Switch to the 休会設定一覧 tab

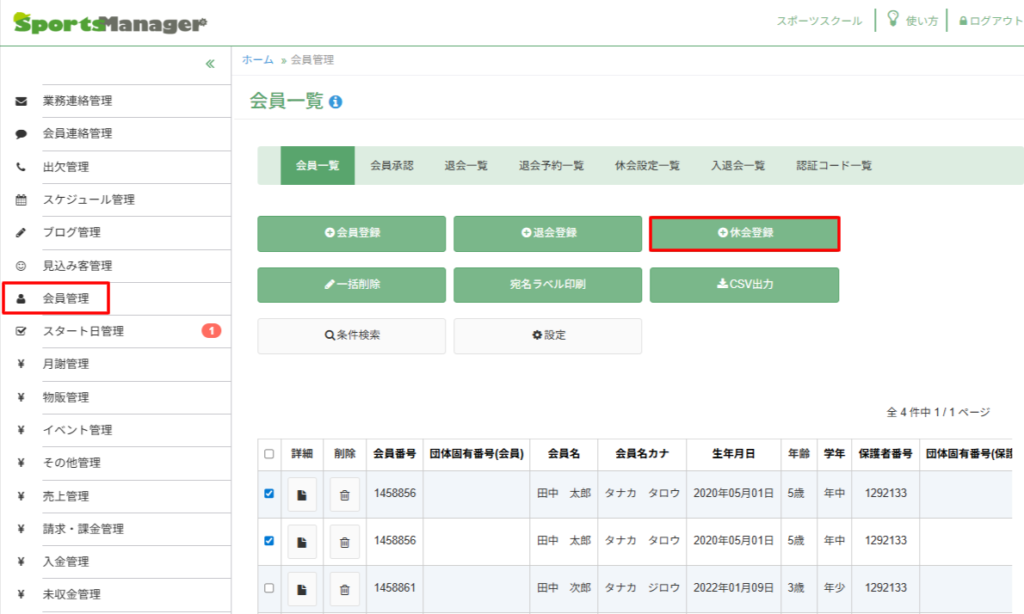(x=647, y=165)
